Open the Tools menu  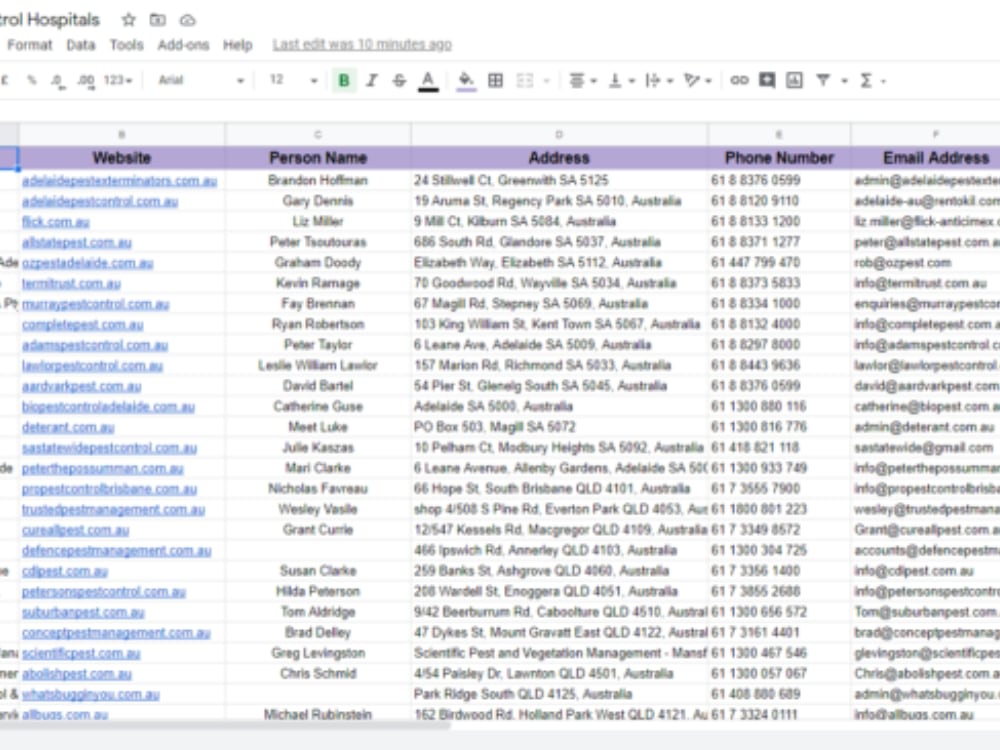126,45
